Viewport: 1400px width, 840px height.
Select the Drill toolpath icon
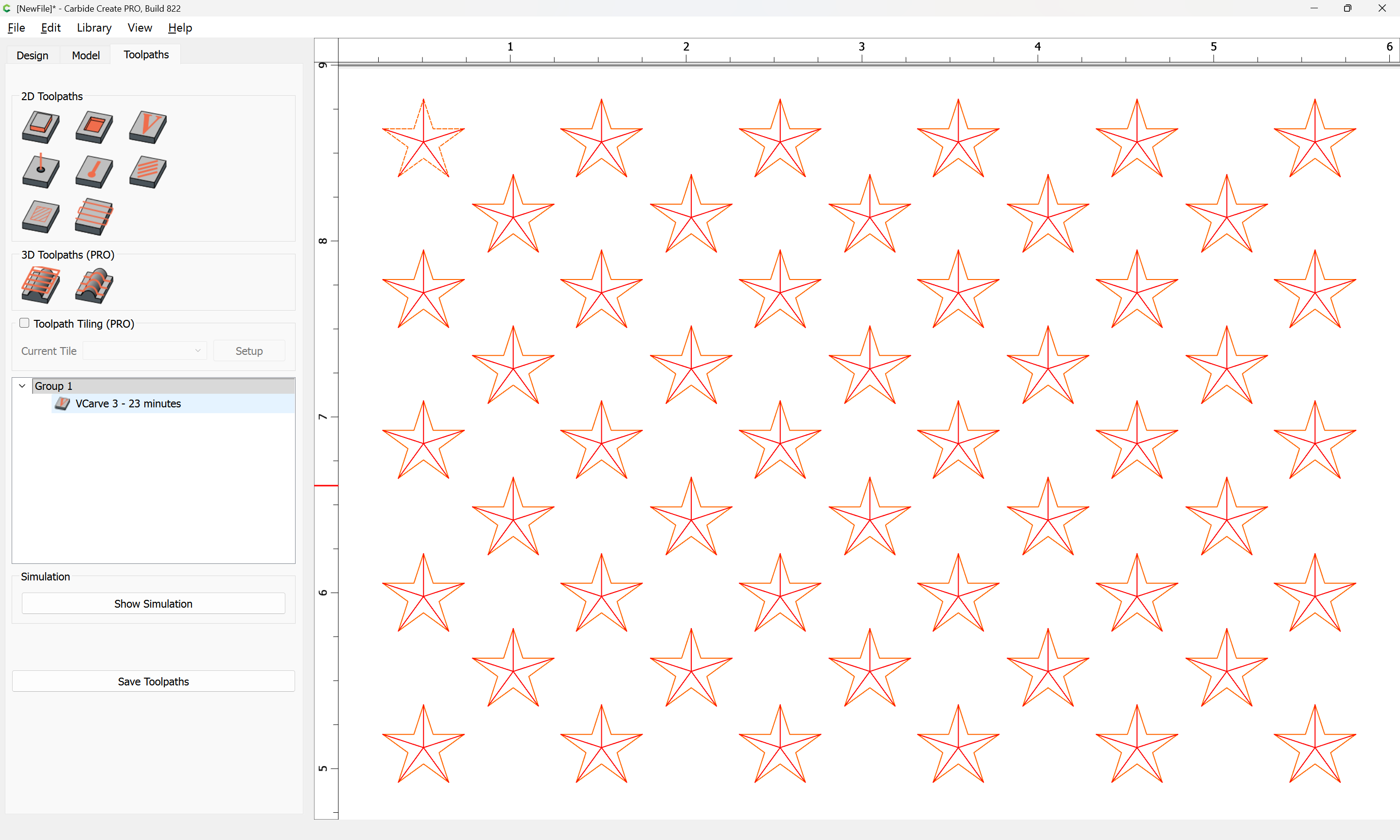pos(41,171)
